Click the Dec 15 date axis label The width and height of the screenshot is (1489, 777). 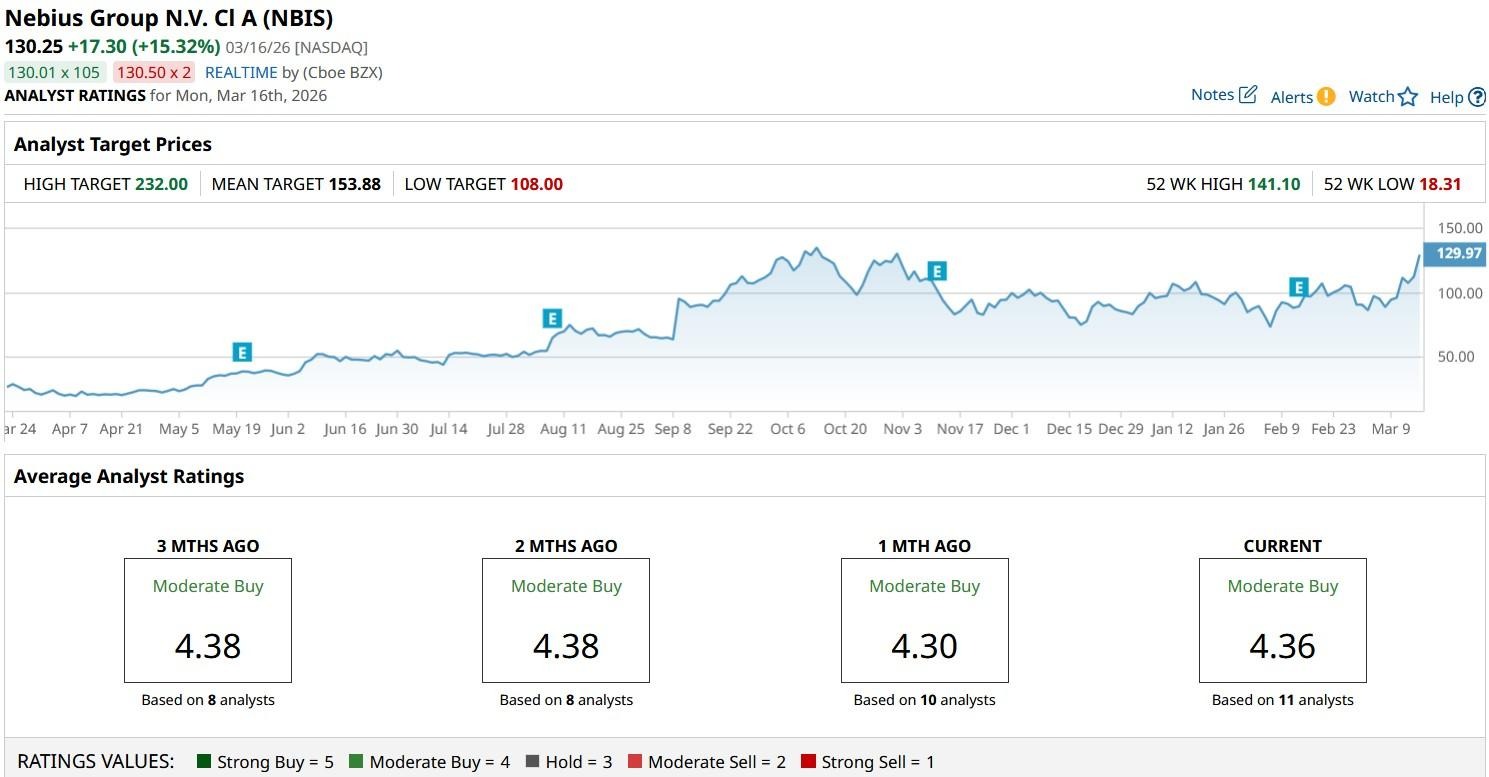[x=1069, y=429]
